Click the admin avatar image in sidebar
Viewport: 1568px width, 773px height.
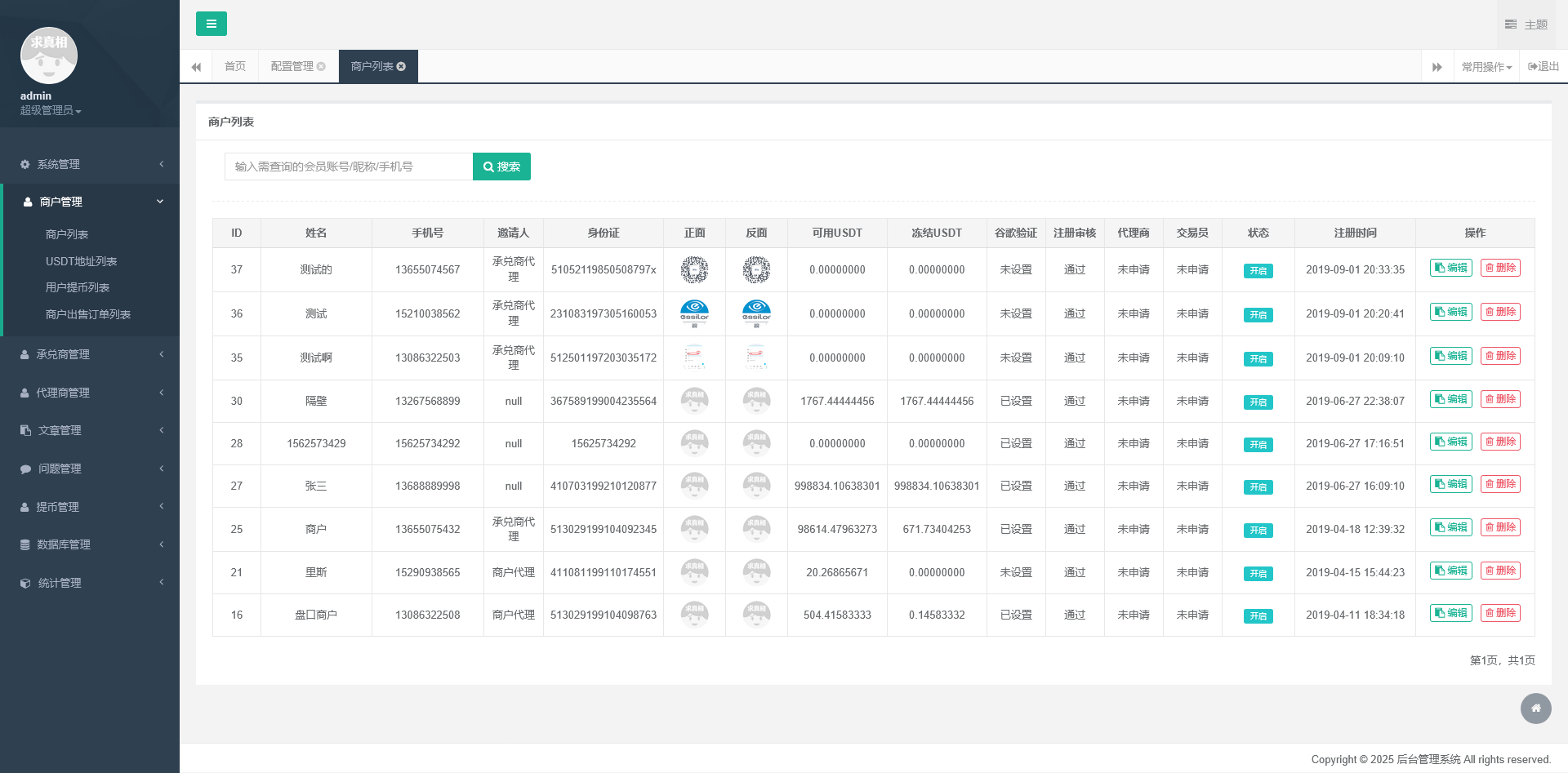click(49, 56)
